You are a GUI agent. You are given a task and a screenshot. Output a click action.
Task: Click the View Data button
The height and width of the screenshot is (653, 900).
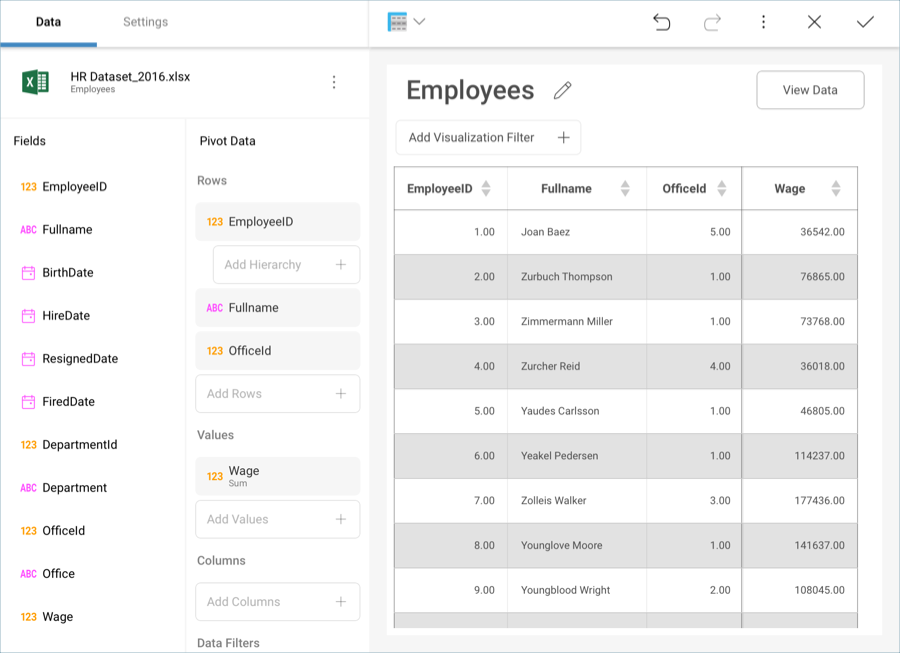(x=810, y=90)
